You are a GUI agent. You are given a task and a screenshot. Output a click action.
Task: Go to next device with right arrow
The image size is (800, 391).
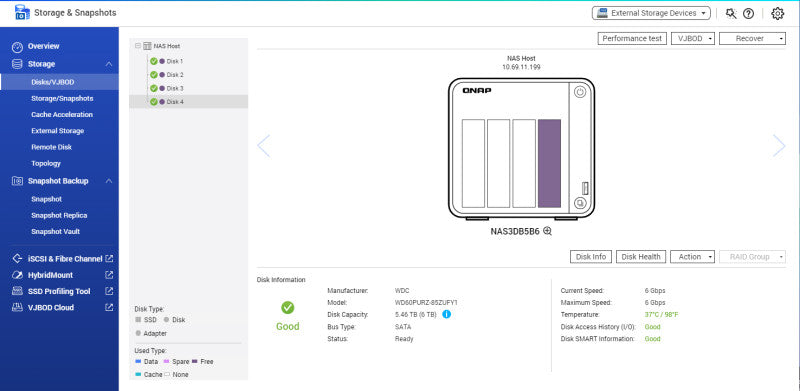(x=779, y=146)
